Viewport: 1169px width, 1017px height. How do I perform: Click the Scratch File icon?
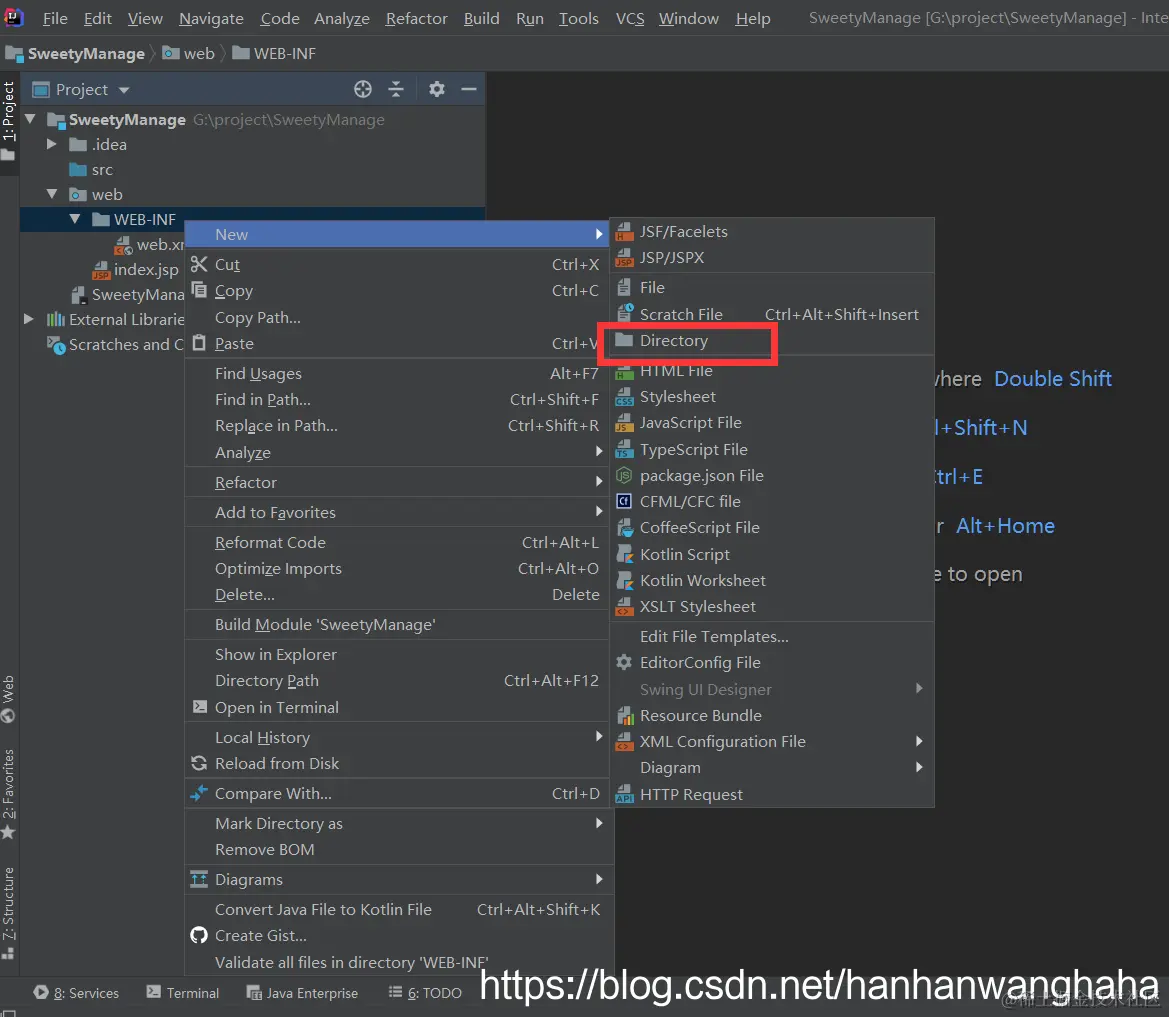tap(625, 314)
